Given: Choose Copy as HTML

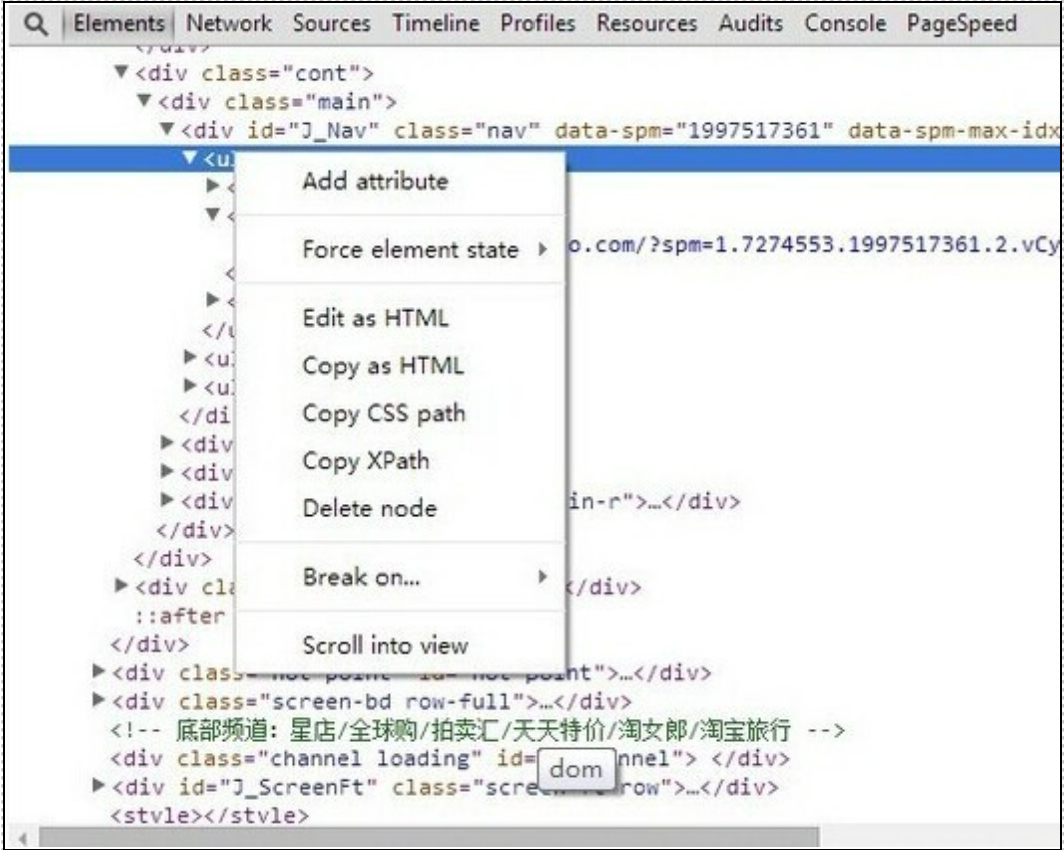Looking at the screenshot, I should (383, 366).
